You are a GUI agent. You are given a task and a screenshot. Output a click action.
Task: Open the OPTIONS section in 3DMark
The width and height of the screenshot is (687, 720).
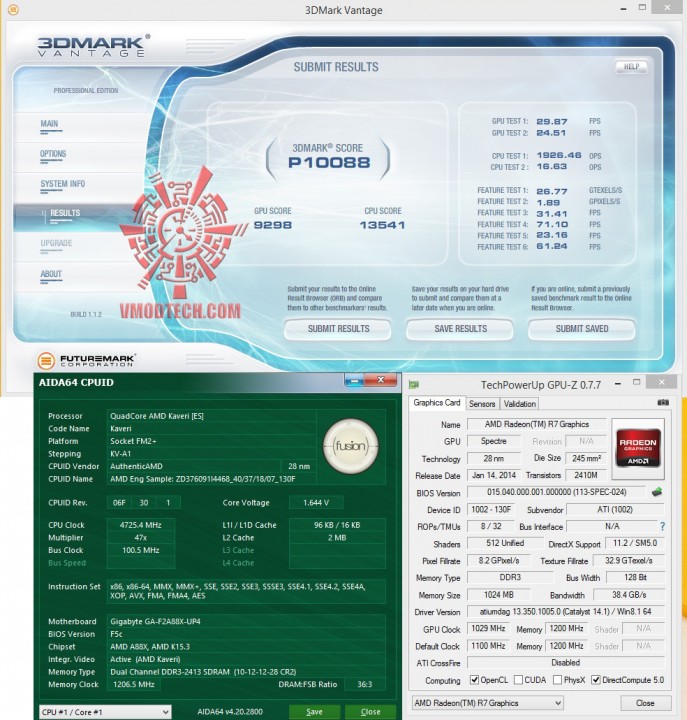(53, 154)
